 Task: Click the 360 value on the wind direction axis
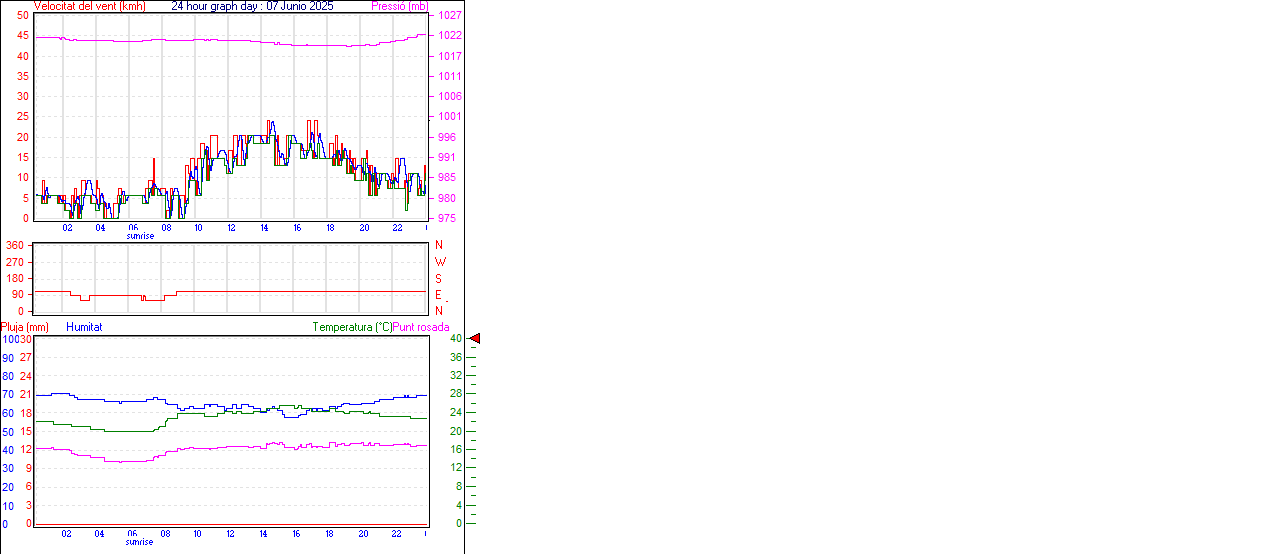click(15, 245)
